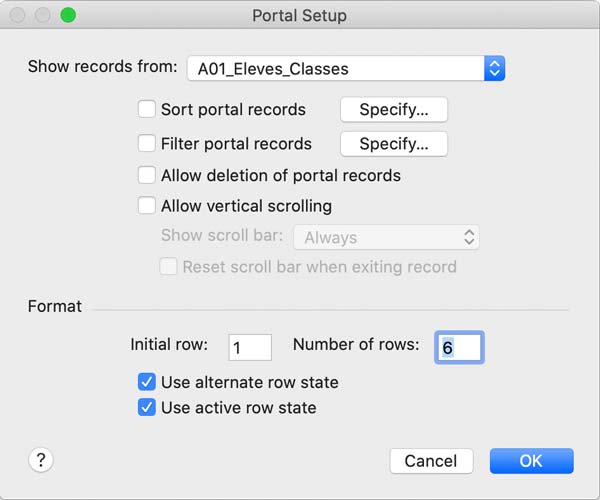Uncheck Use active row state
This screenshot has height=500, width=600.
(x=147, y=407)
